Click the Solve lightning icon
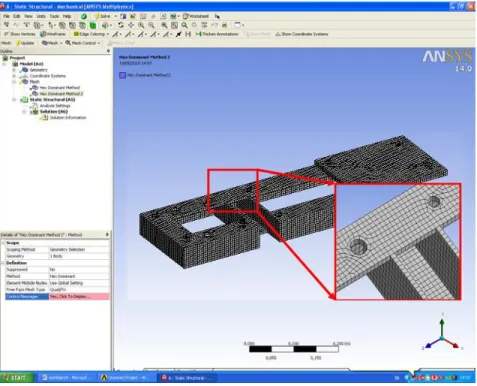The height and width of the screenshot is (386, 477). [97, 16]
